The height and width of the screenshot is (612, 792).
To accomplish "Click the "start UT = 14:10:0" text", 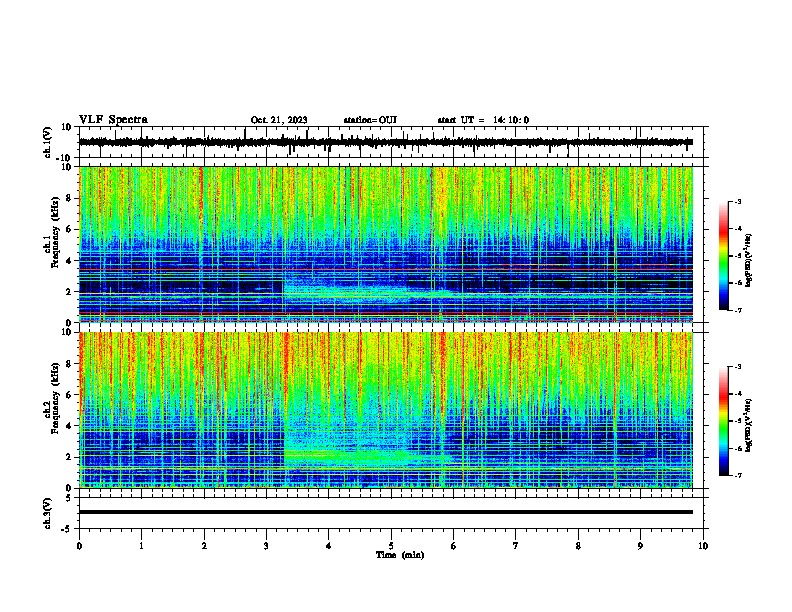I will click(x=483, y=120).
